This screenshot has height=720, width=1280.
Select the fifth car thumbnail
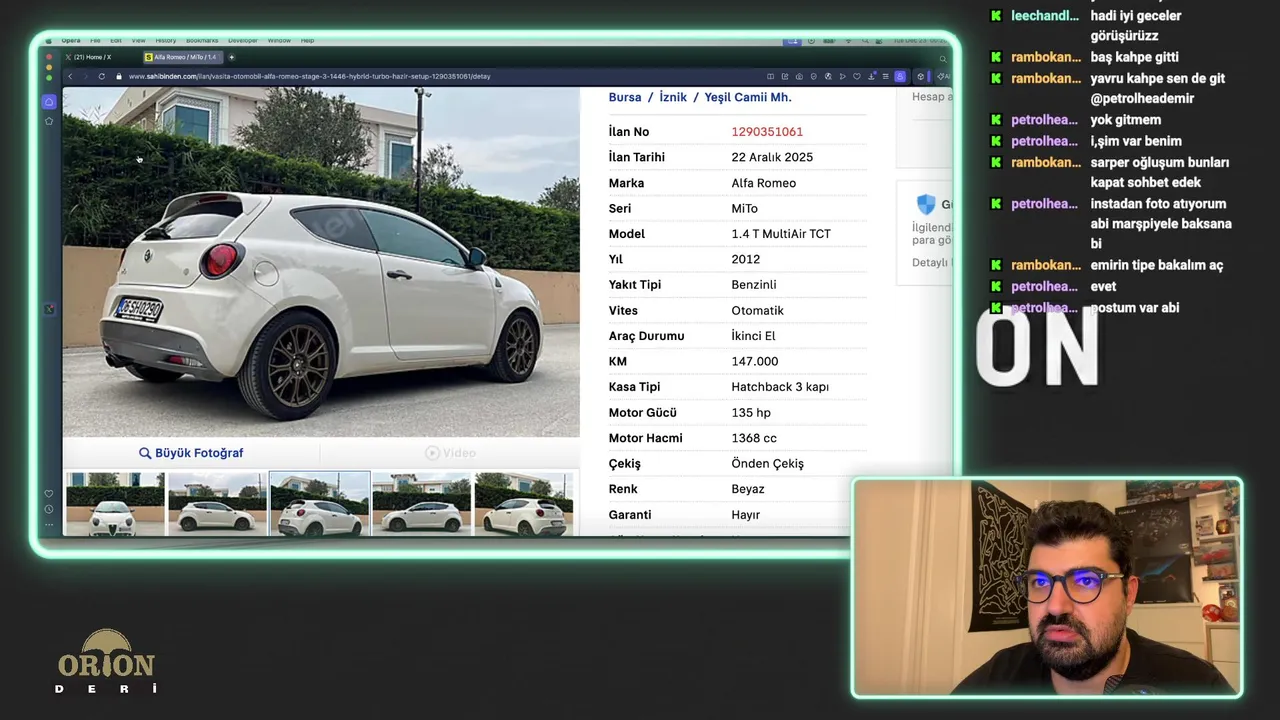(x=524, y=504)
